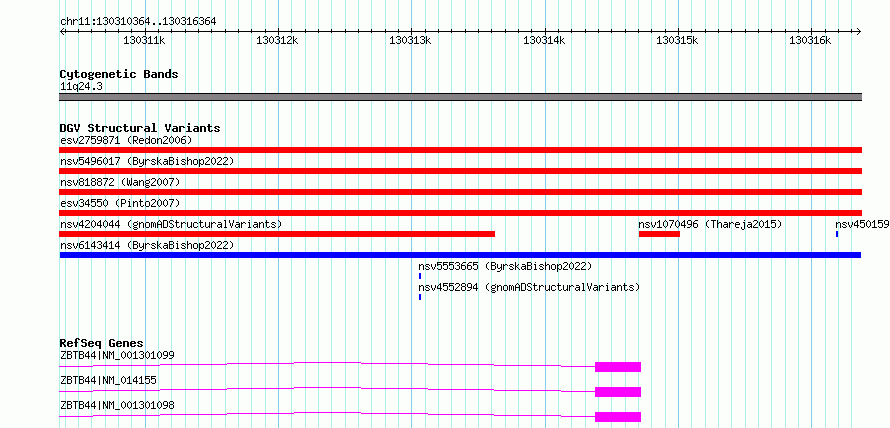
Task: Select the magenta exon of ZBTB44|NM_001301099
Action: [618, 367]
